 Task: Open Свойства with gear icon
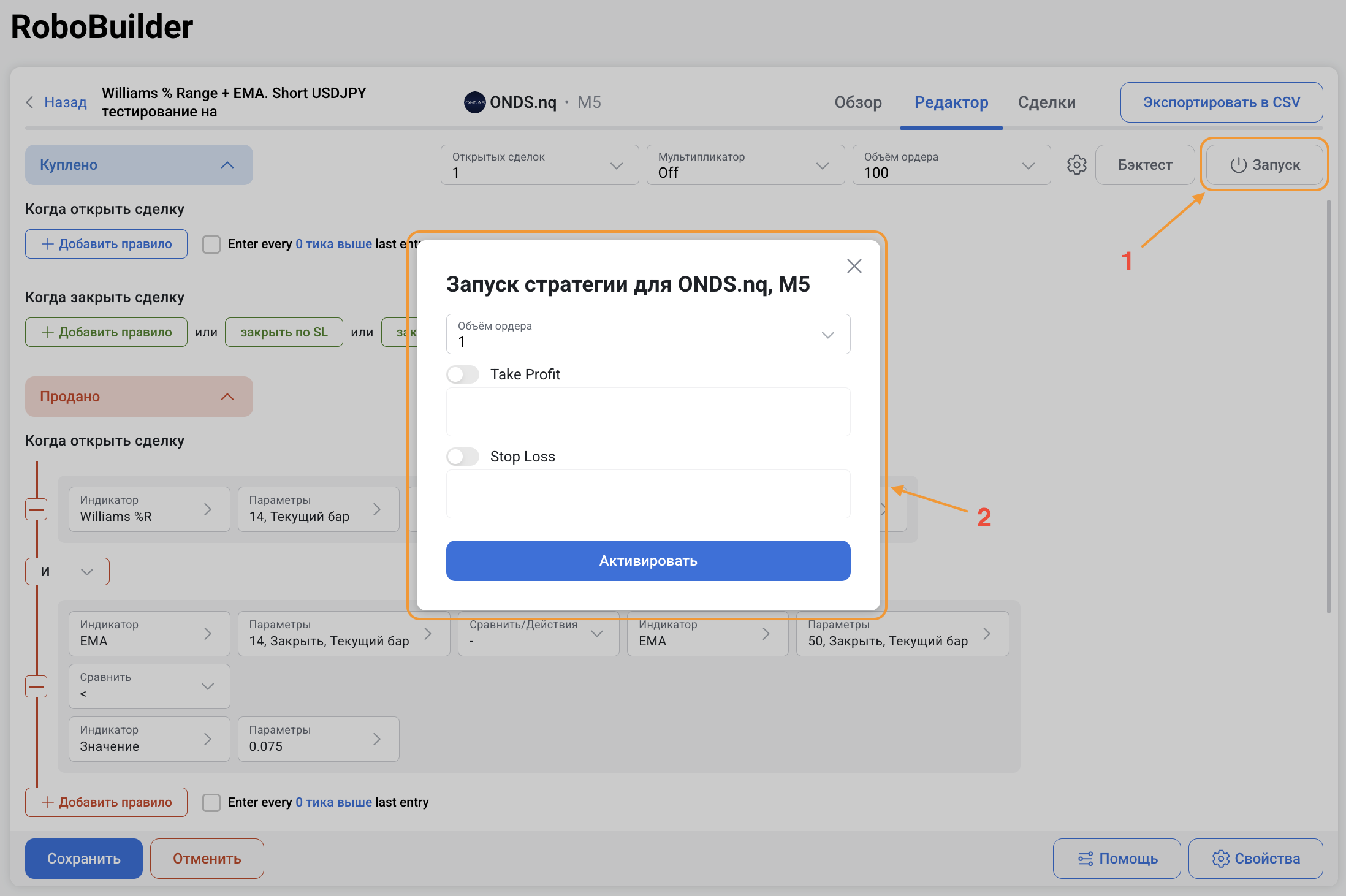pyautogui.click(x=1255, y=859)
